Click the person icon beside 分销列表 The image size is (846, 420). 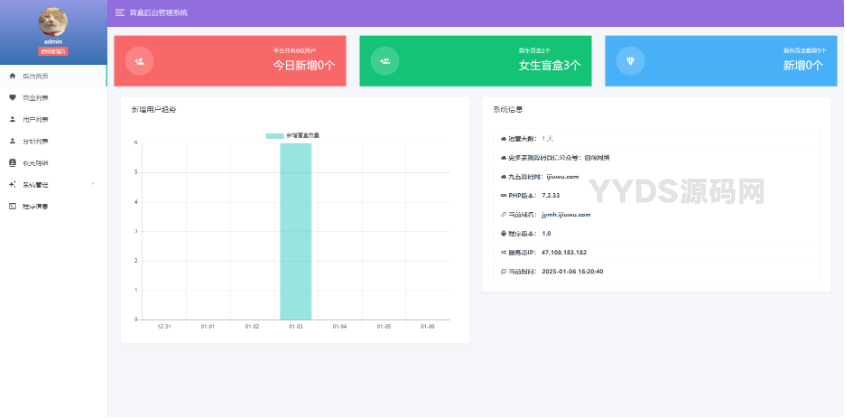(13, 141)
